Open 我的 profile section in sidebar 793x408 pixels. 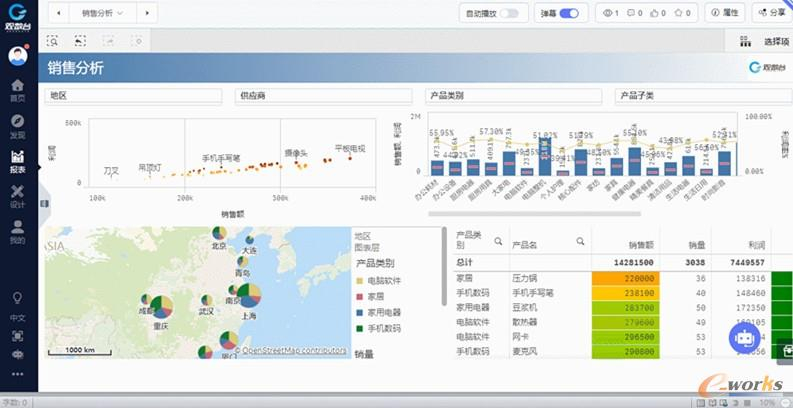click(17, 231)
